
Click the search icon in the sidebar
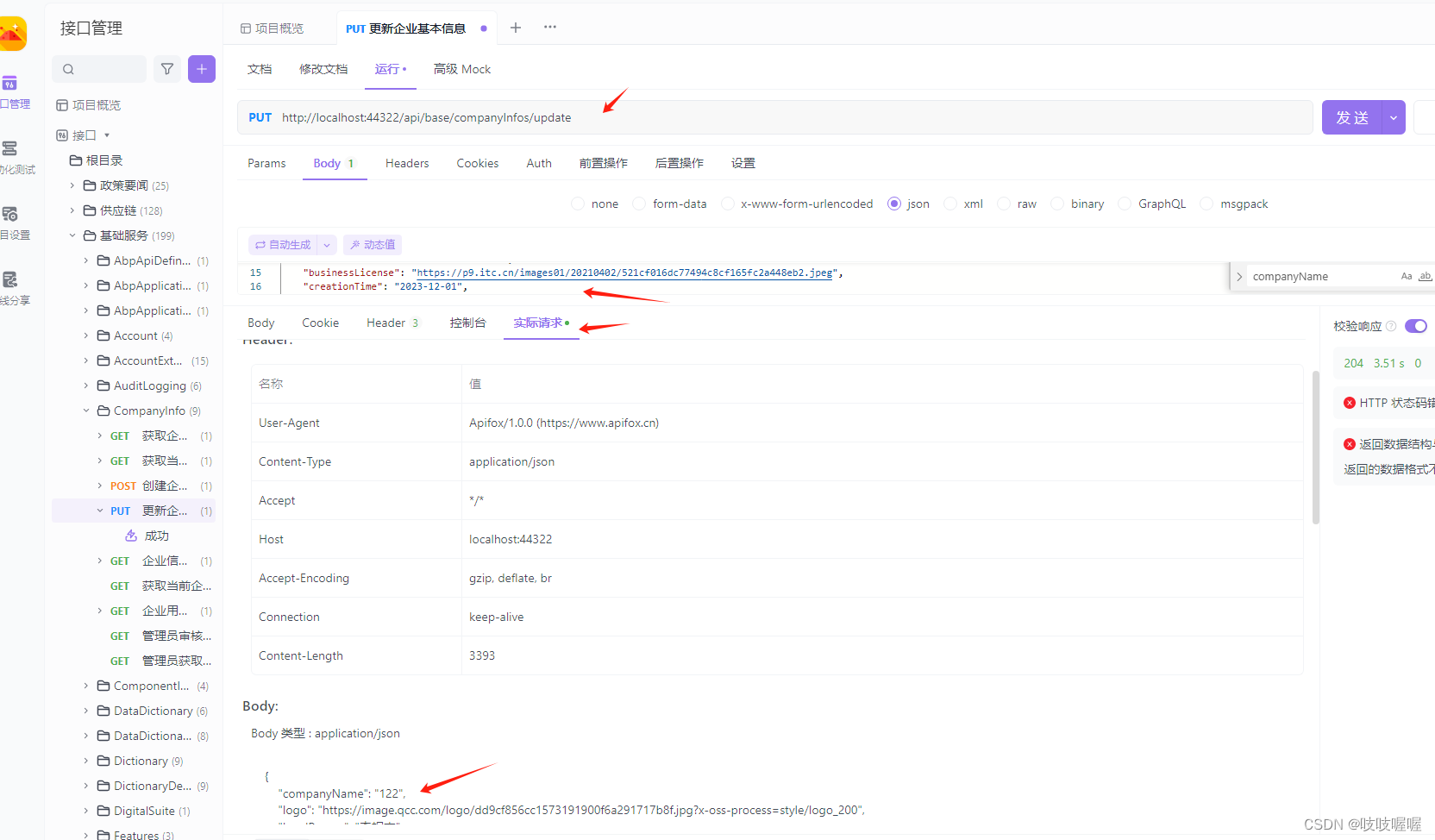[68, 69]
